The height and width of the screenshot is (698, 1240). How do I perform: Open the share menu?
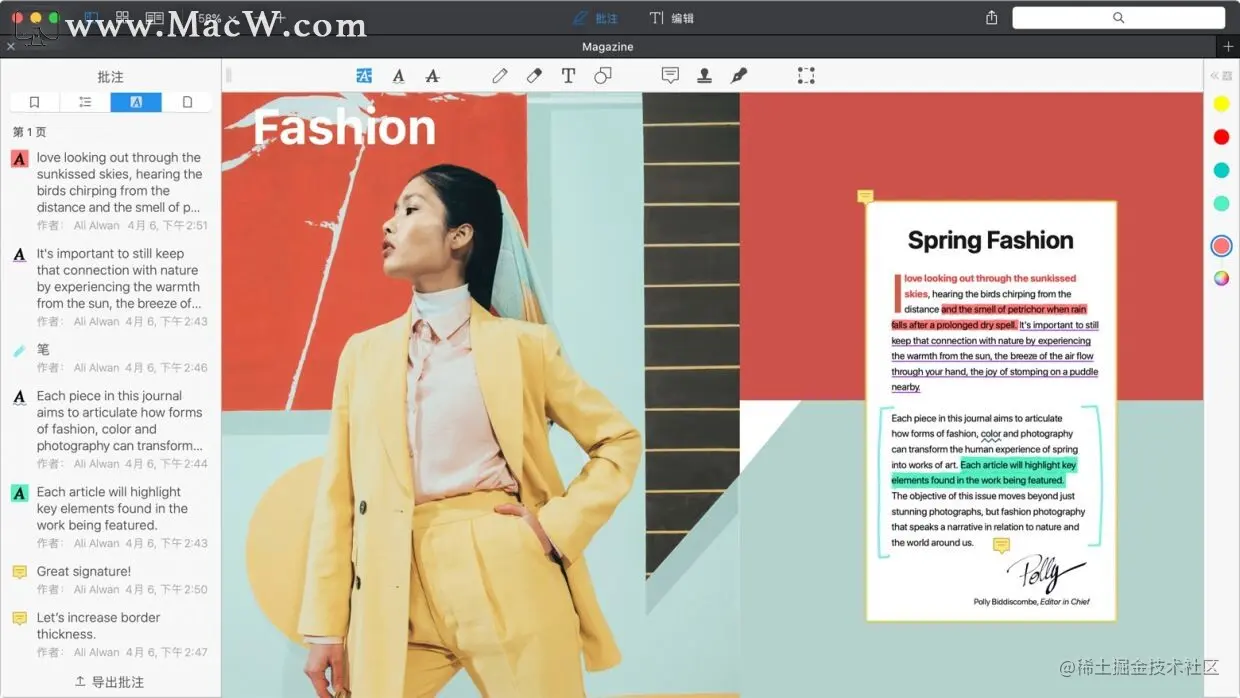(x=991, y=18)
